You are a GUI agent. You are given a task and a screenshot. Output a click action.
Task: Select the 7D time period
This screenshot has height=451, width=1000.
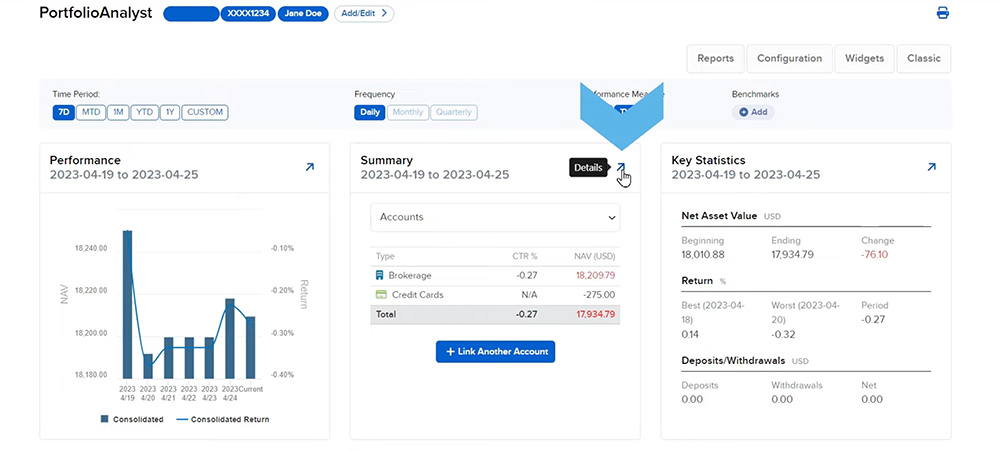click(64, 112)
